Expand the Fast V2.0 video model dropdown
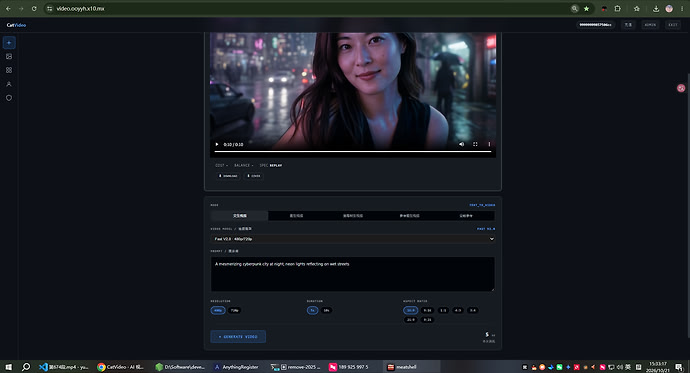This screenshot has height=373, width=690. pyautogui.click(x=352, y=239)
